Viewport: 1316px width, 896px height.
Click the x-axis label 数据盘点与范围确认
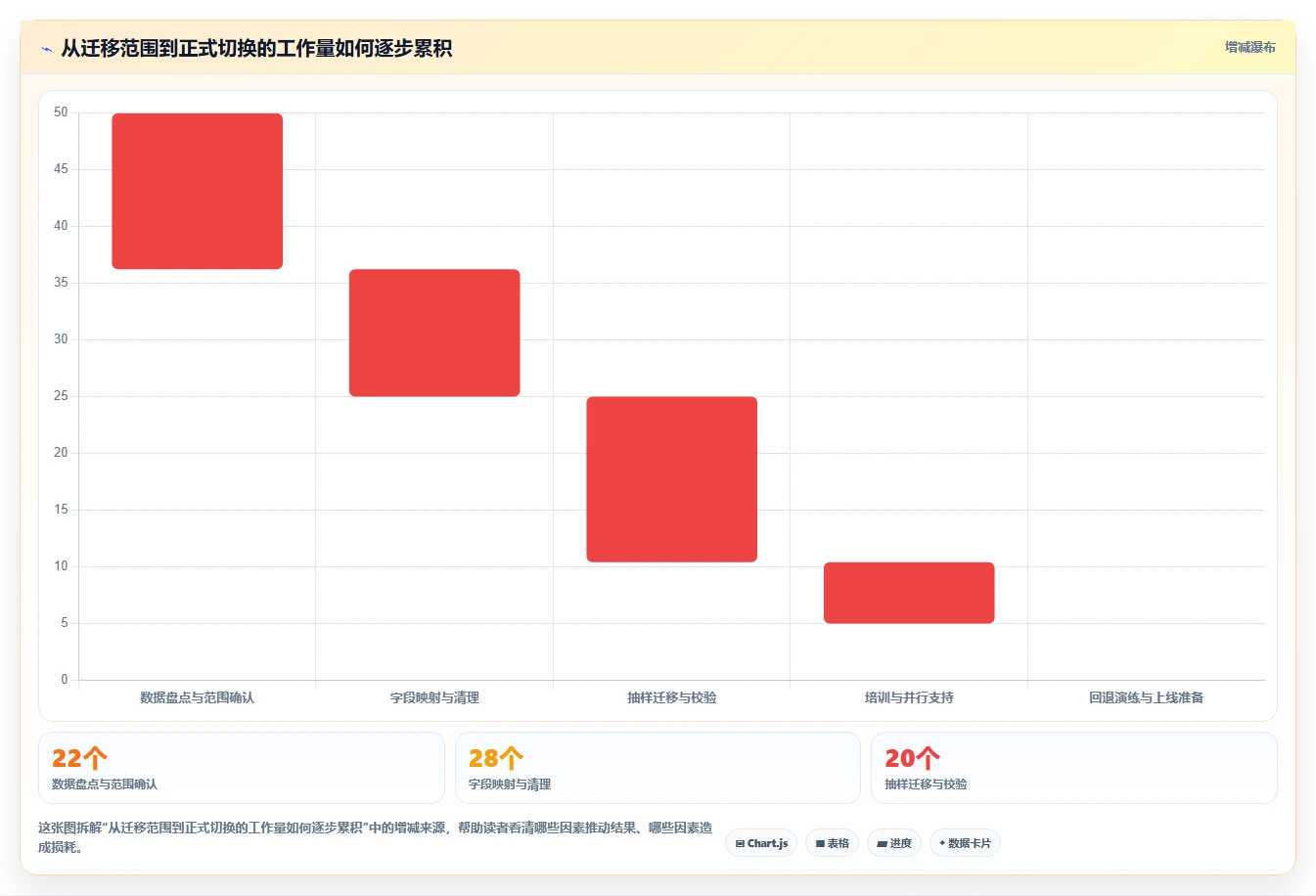197,697
